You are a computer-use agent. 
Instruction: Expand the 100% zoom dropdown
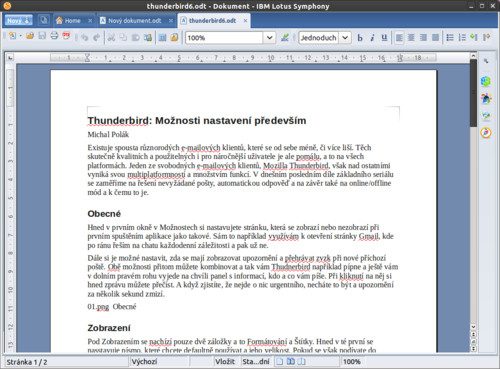click(x=269, y=38)
